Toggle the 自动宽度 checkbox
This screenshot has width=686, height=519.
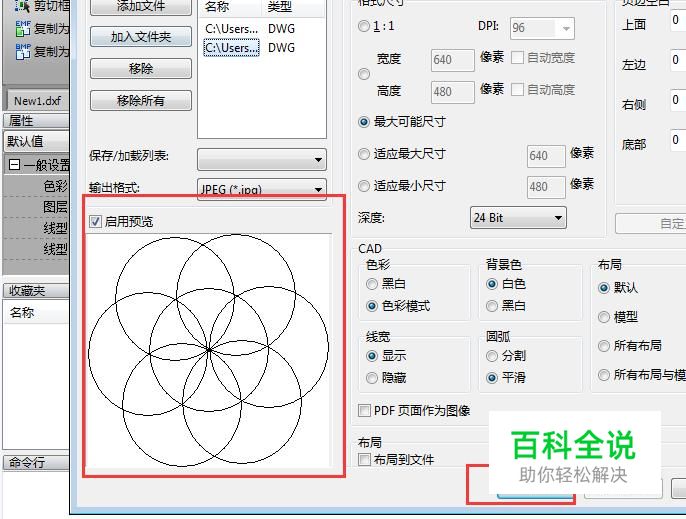tap(517, 57)
